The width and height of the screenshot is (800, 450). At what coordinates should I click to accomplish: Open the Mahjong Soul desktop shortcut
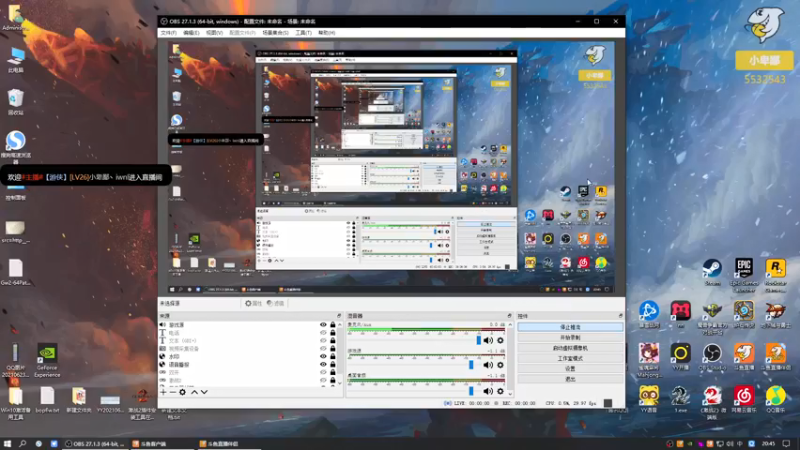coord(649,360)
